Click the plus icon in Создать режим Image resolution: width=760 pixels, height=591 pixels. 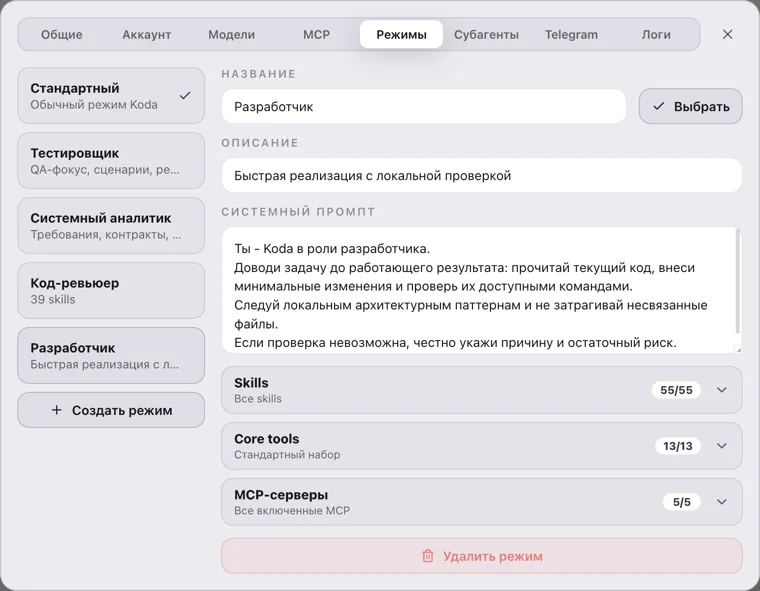click(57, 410)
